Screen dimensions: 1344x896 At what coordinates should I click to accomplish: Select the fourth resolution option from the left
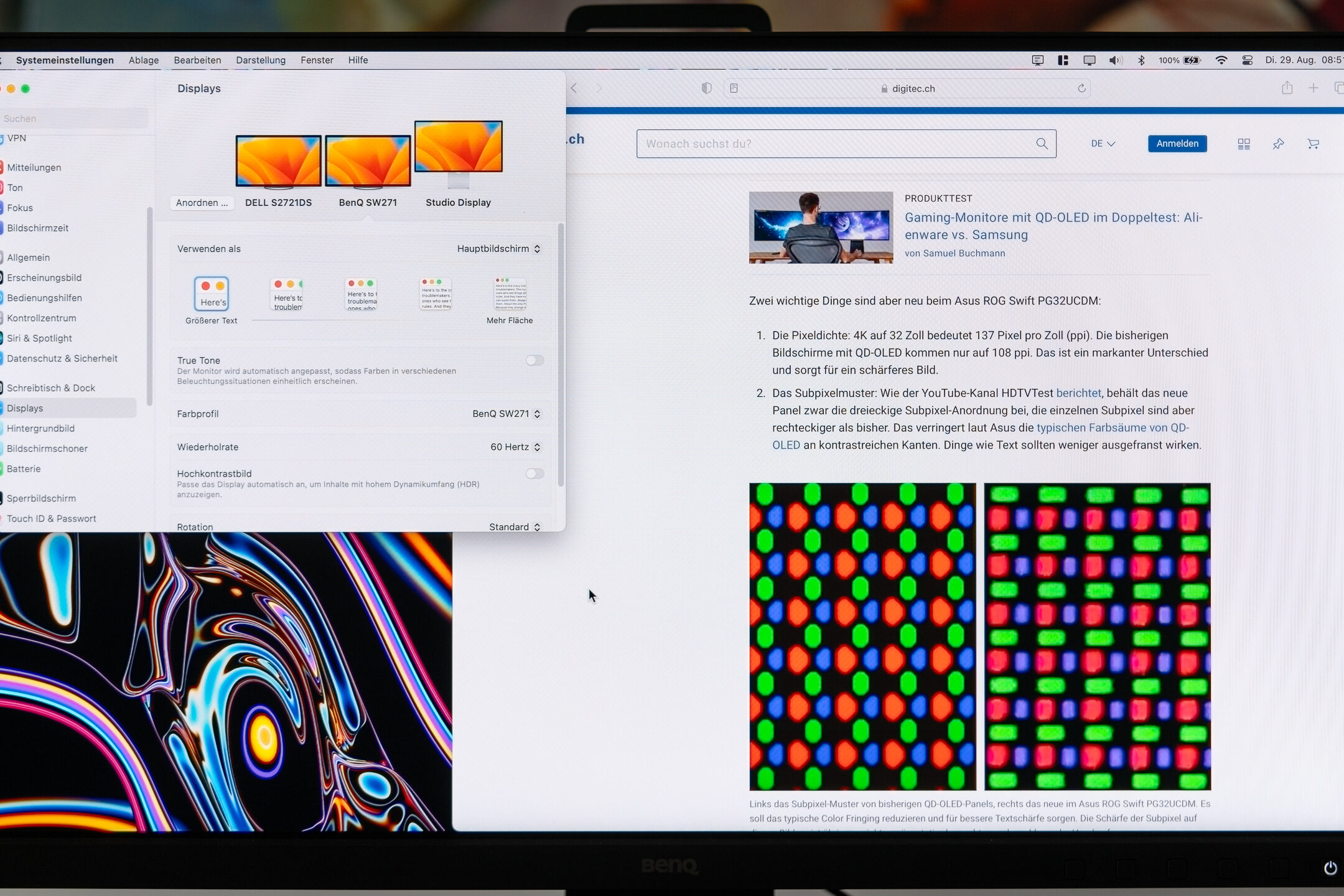(436, 294)
